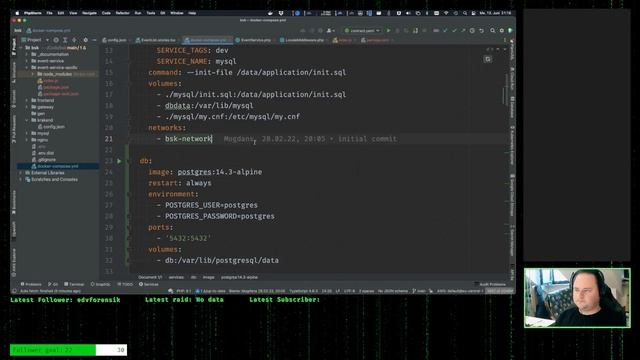Screen dimensions: 640x360
Task: Toggle the Bookmarks sidebar tab
Action: 14,202
